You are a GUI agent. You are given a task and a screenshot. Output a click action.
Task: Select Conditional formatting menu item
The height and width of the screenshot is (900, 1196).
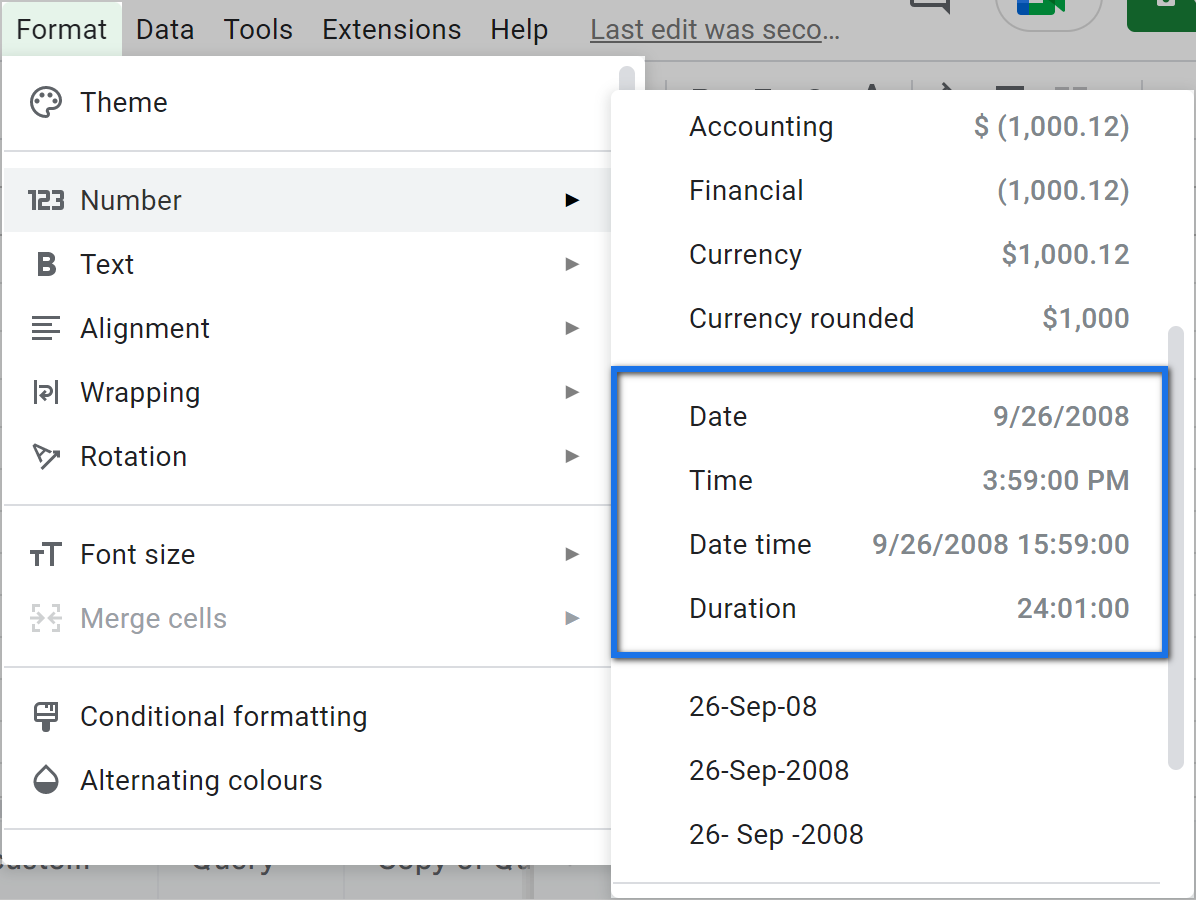coord(308,716)
